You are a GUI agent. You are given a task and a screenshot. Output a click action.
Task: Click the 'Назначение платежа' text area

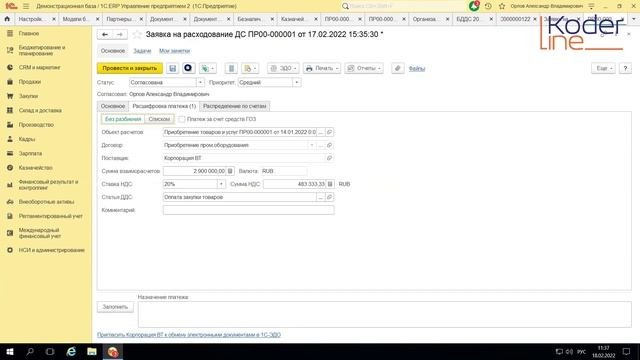(x=384, y=314)
